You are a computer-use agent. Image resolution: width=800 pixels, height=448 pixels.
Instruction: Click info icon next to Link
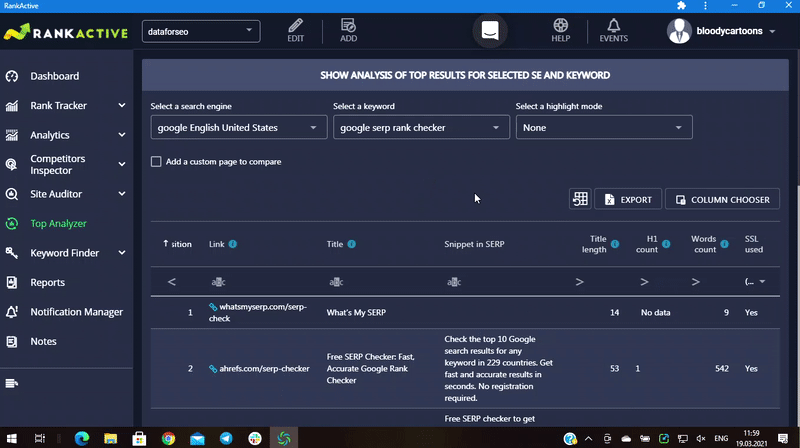(233, 244)
